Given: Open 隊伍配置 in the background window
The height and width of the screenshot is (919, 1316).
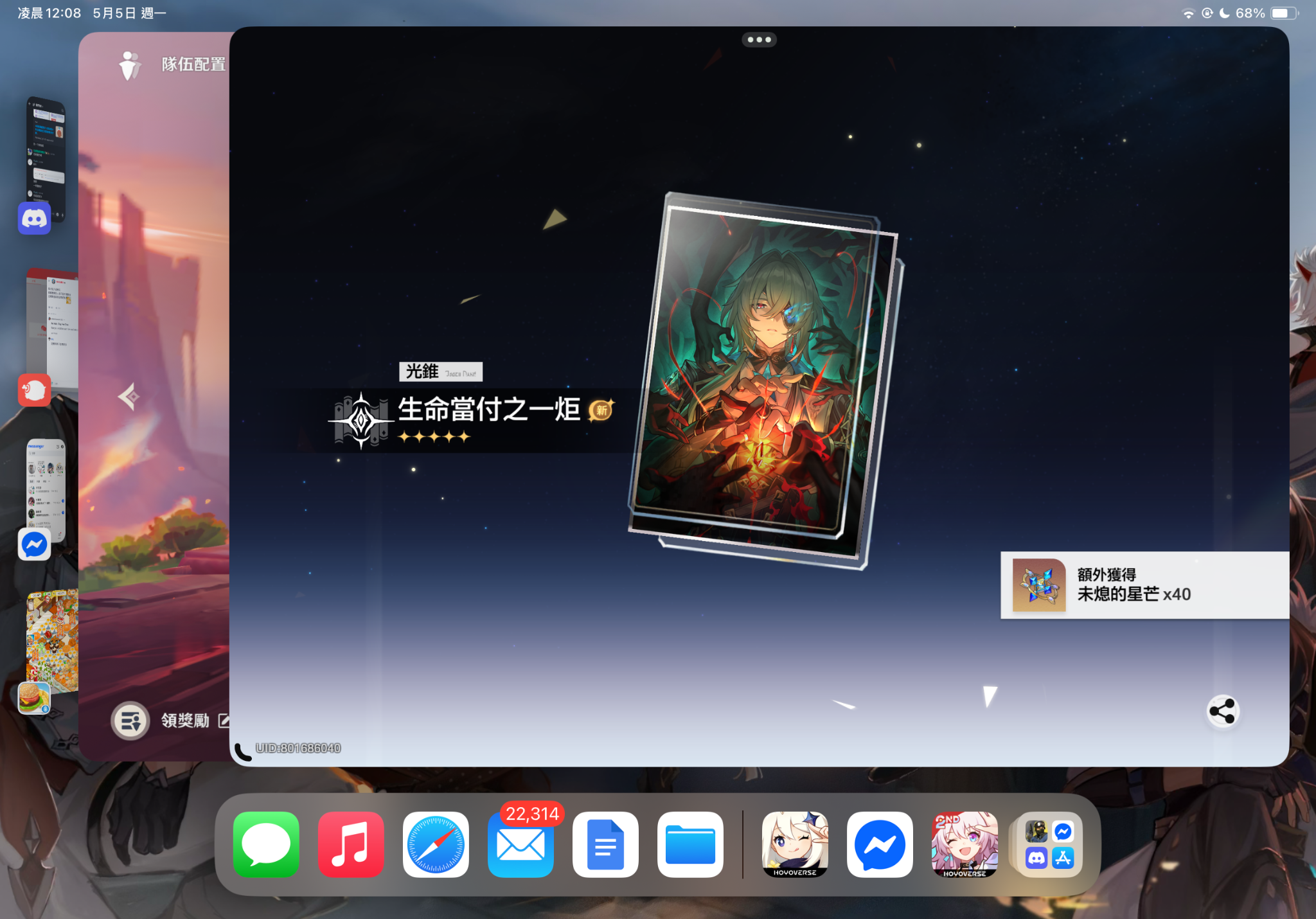Looking at the screenshot, I should (193, 64).
